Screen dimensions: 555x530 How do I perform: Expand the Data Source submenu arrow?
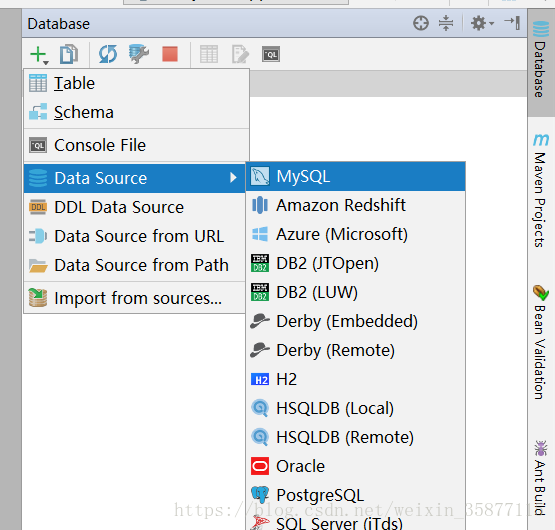[x=233, y=178]
